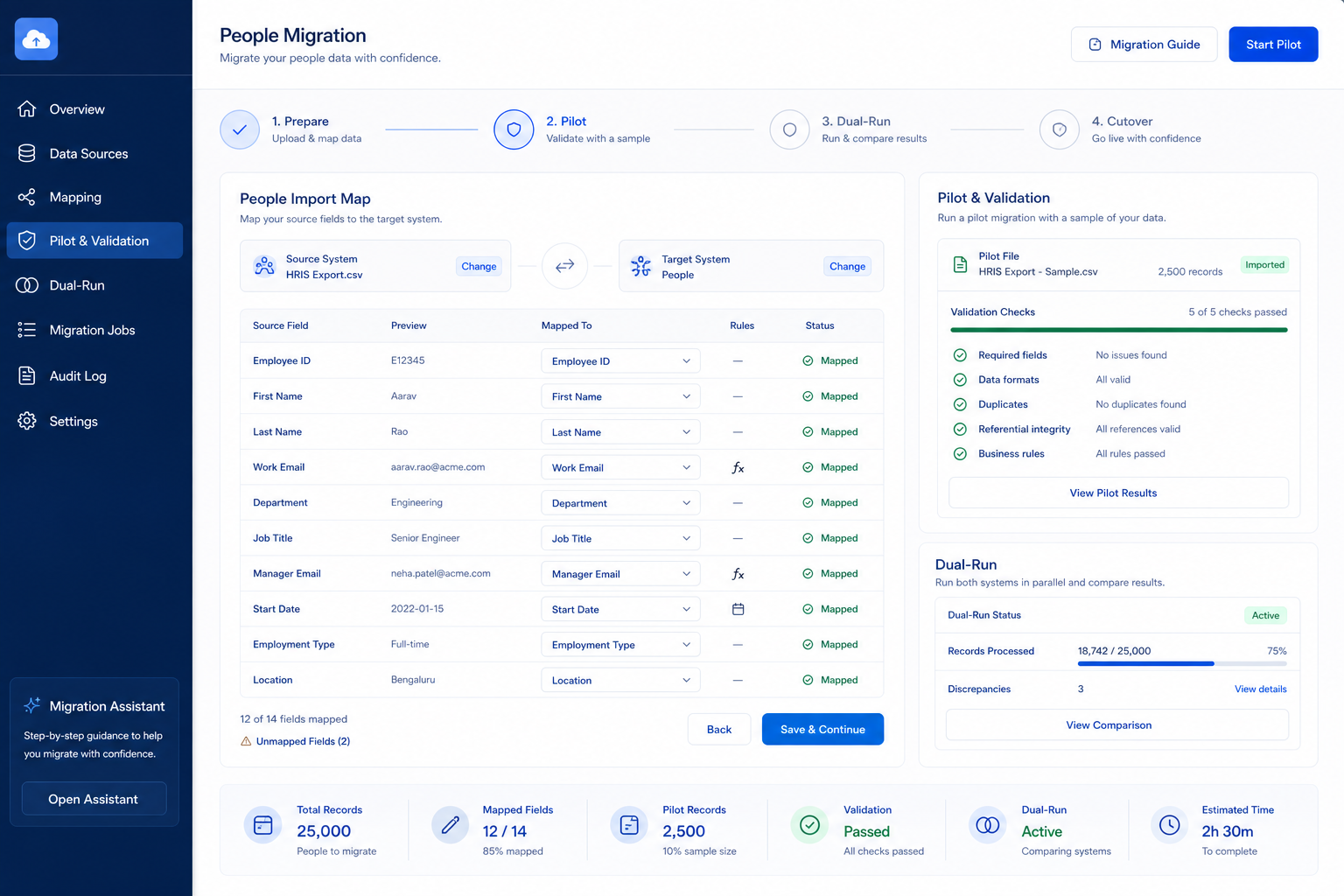Click the Mapped Fields pencil icon

pyautogui.click(x=451, y=824)
